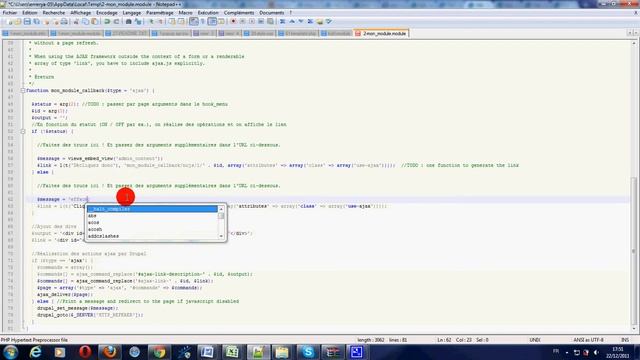
Task: Click the Zoom In toolbar icon
Action: 152,21
